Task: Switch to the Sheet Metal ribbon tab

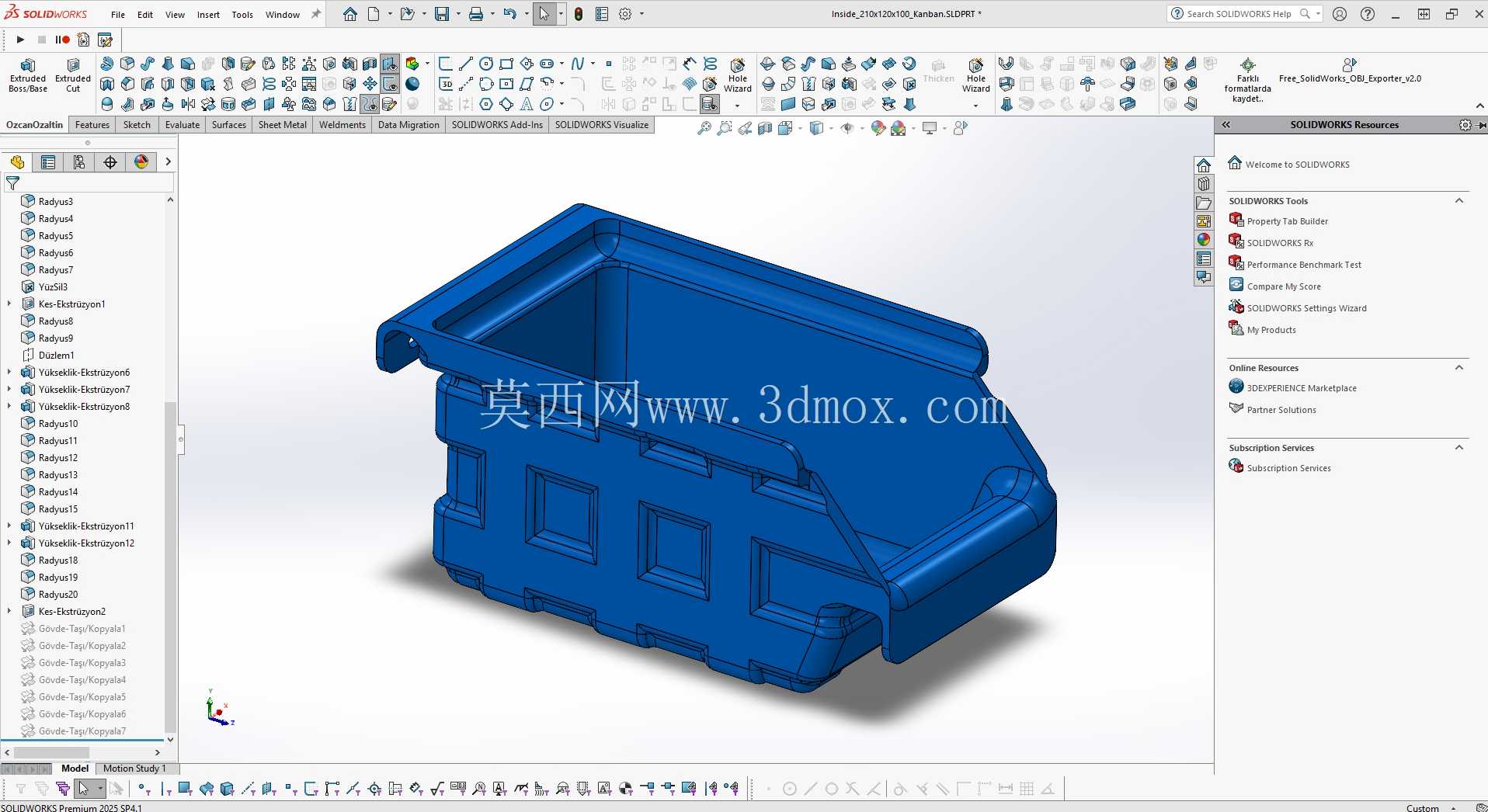Action: (283, 125)
